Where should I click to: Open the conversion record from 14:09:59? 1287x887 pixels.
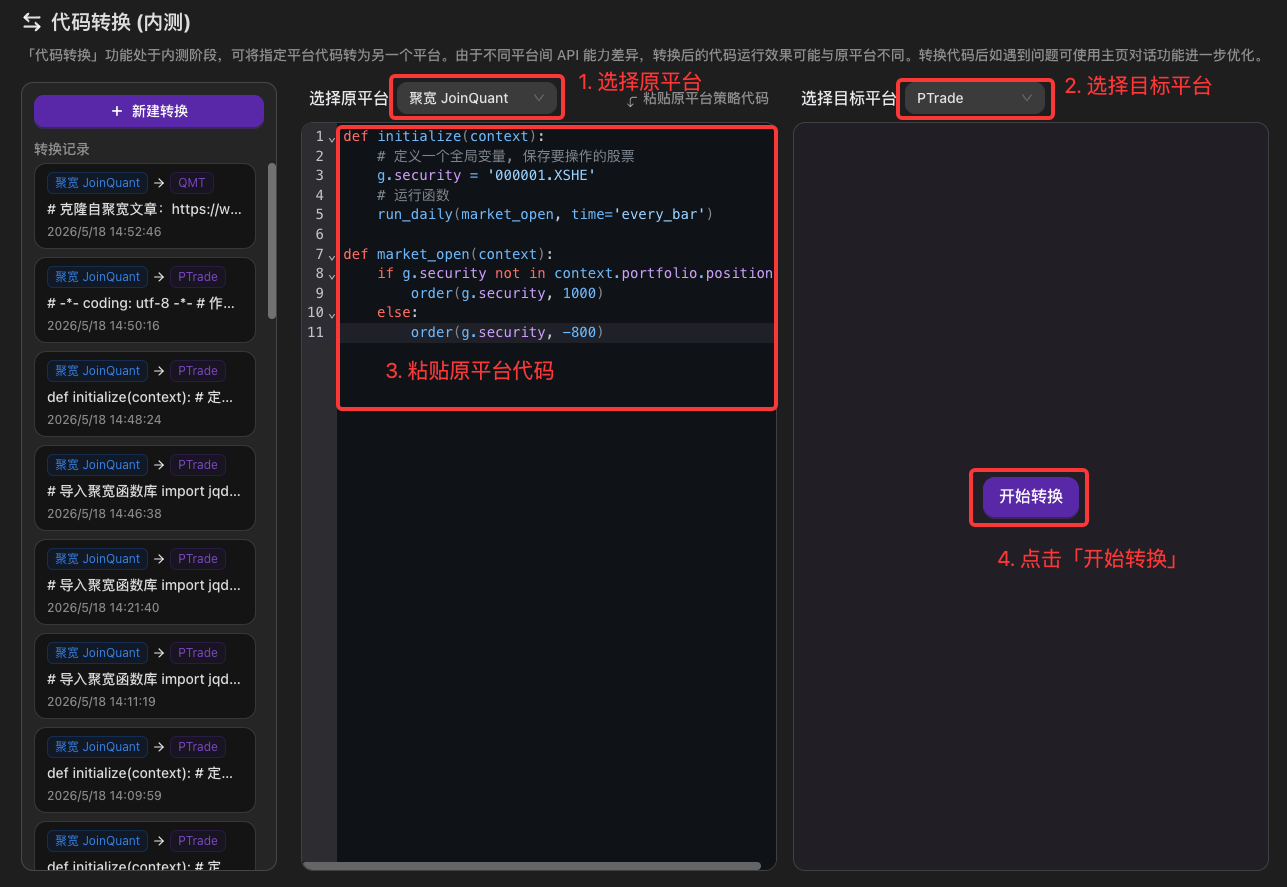(x=145, y=769)
